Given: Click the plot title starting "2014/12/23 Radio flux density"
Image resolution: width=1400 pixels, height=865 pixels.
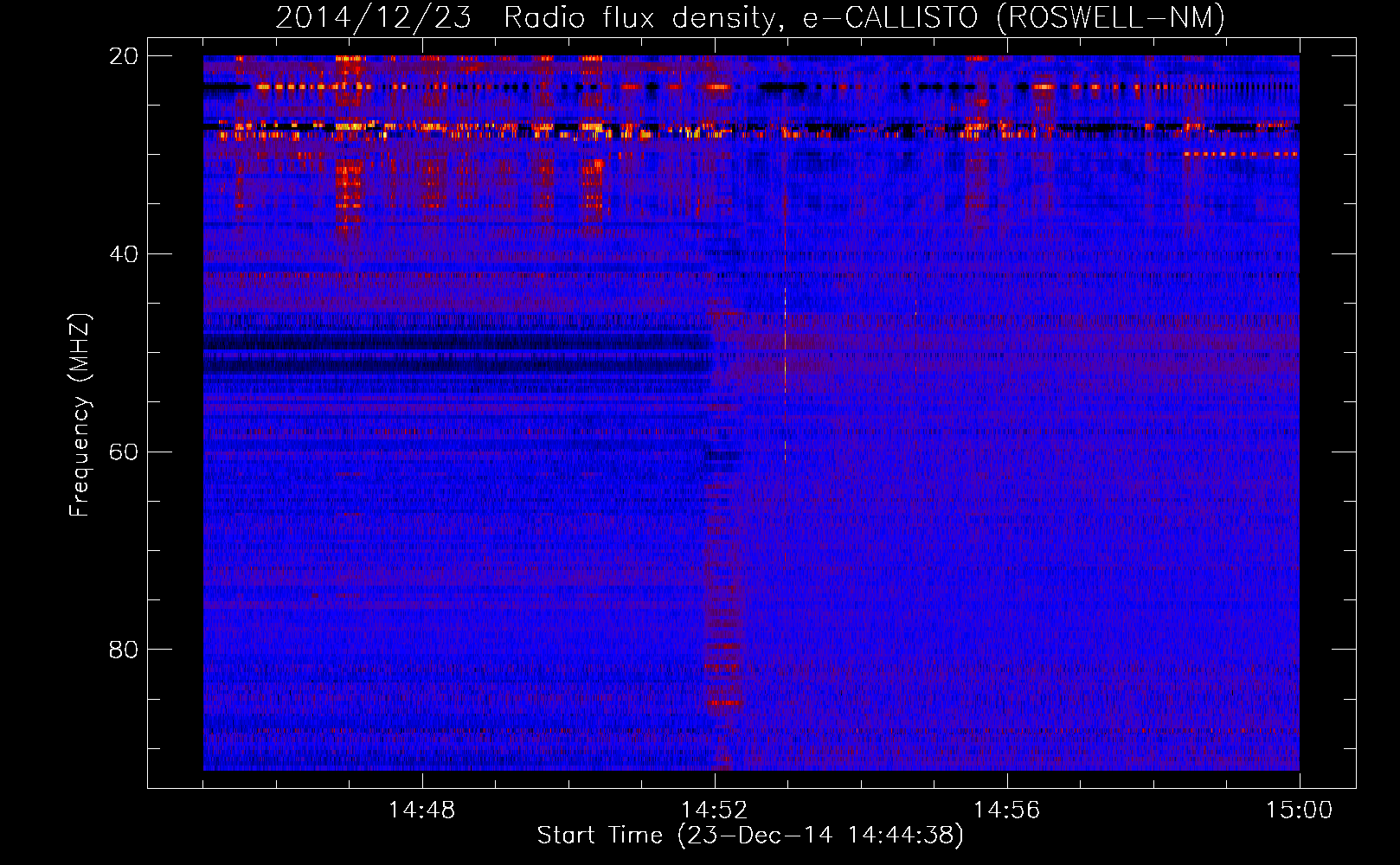Looking at the screenshot, I should (x=750, y=17).
